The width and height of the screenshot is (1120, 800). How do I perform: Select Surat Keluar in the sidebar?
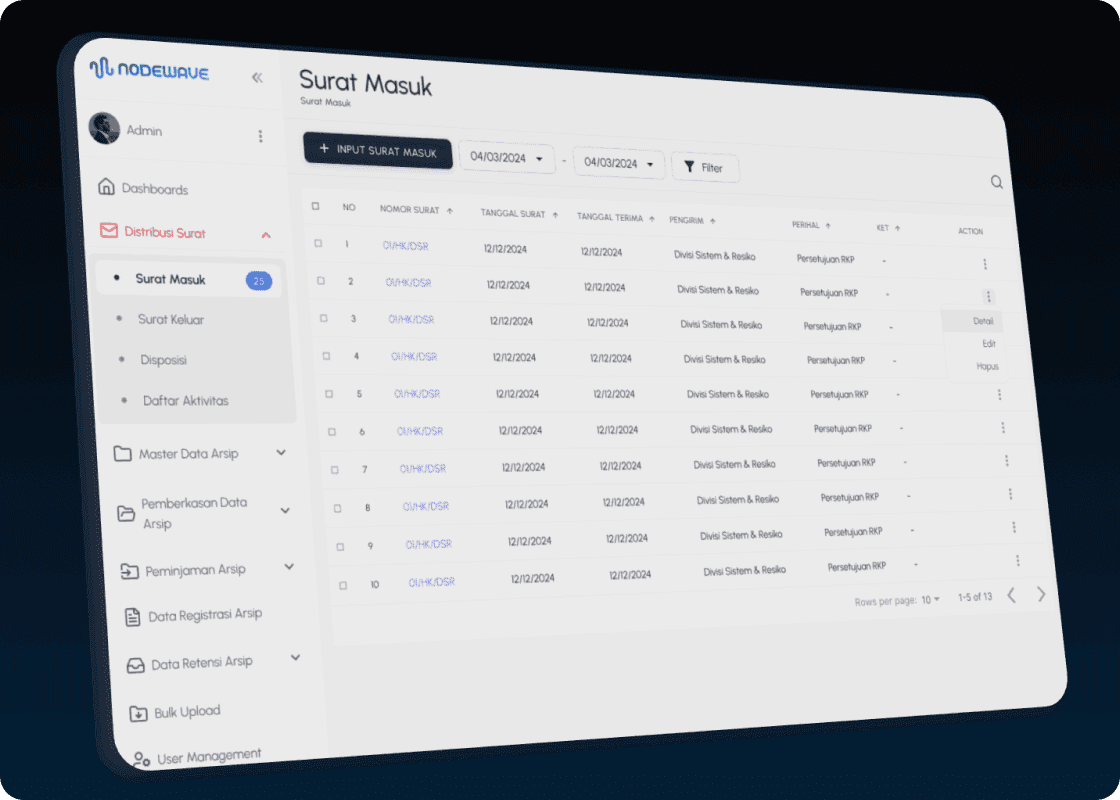[171, 319]
